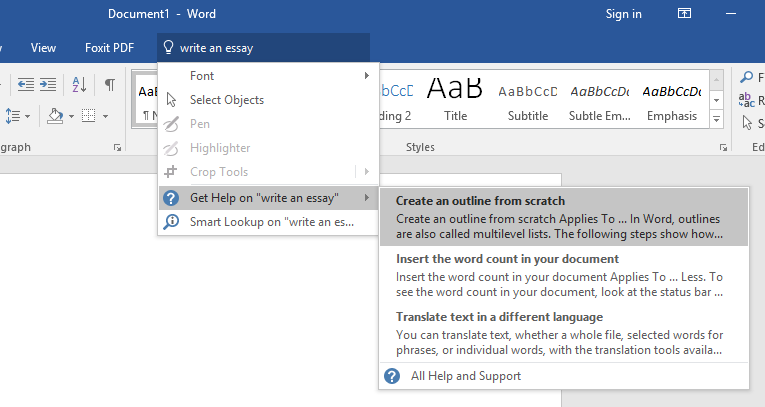Click the Highlighter tool icon

click(171, 148)
